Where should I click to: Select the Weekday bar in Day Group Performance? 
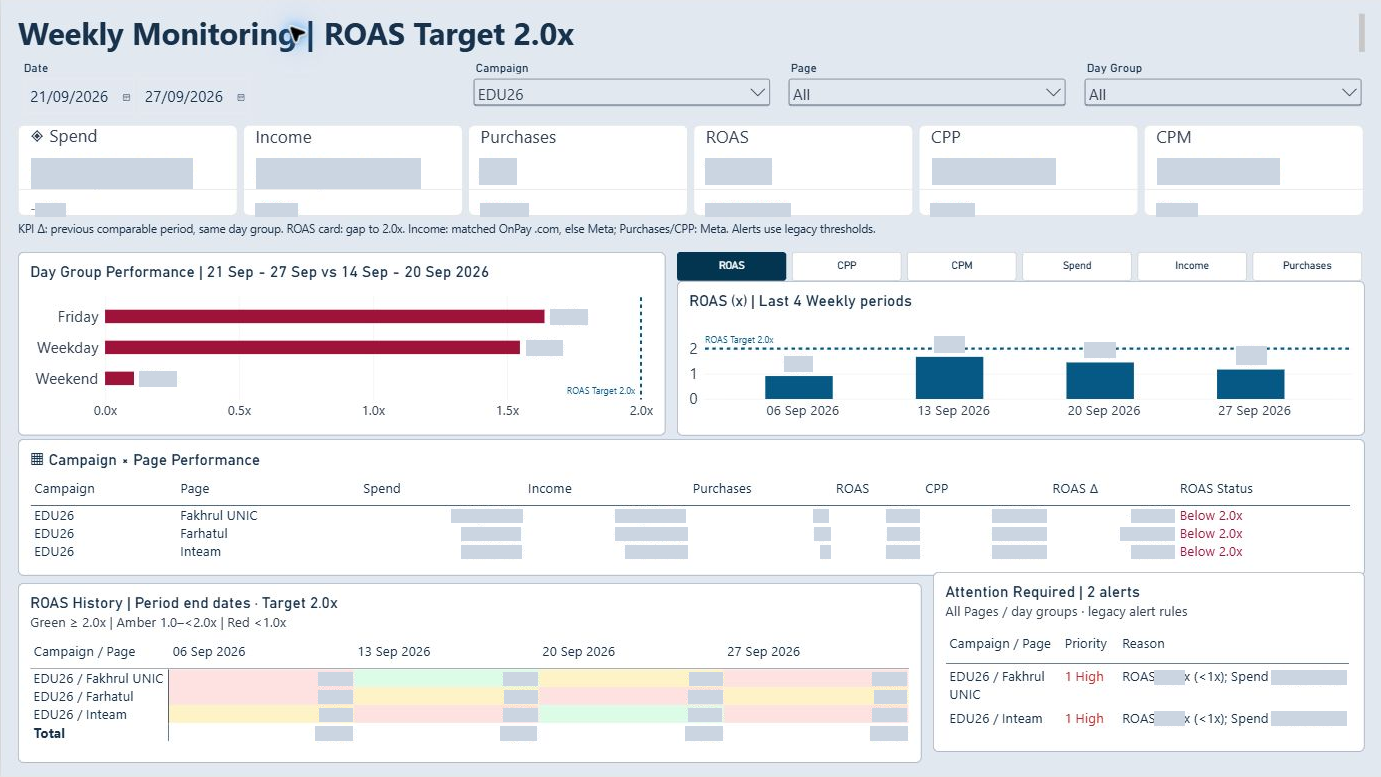[313, 348]
